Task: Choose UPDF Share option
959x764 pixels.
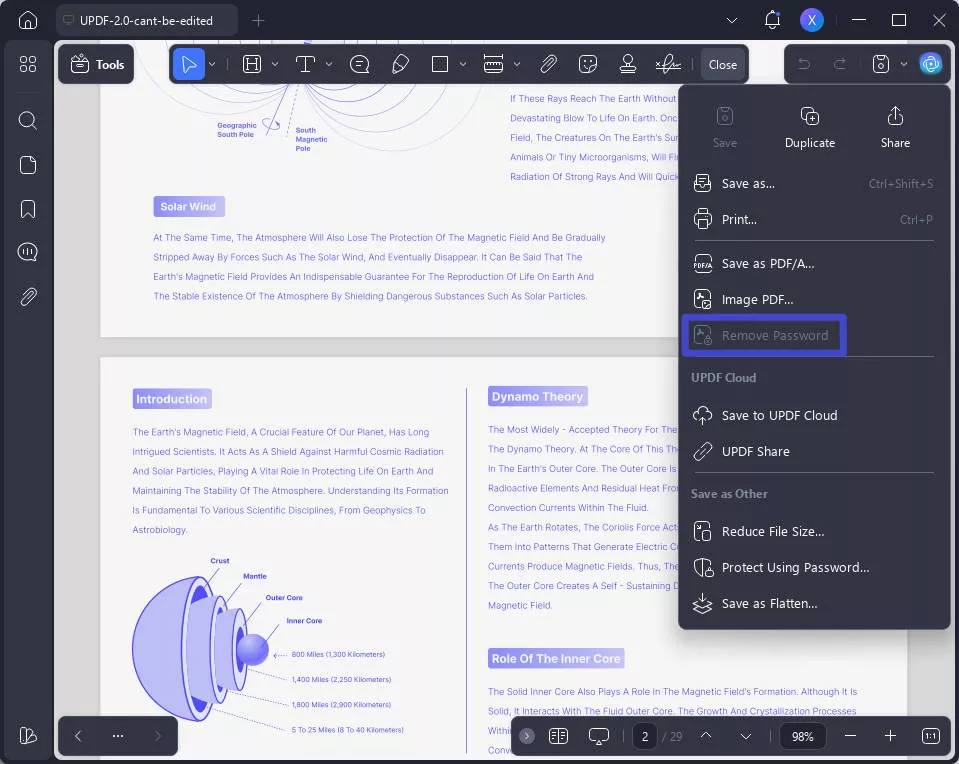Action: tap(813, 451)
